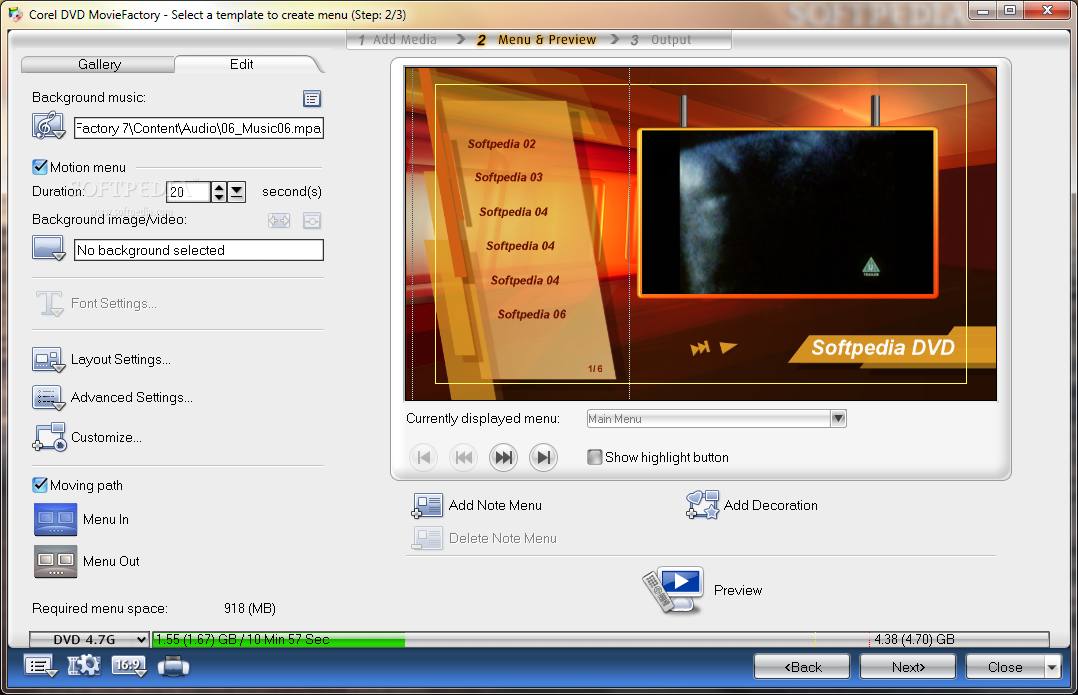Change the 16:9 aspect ratio setting
This screenshot has width=1078, height=695.
point(129,665)
